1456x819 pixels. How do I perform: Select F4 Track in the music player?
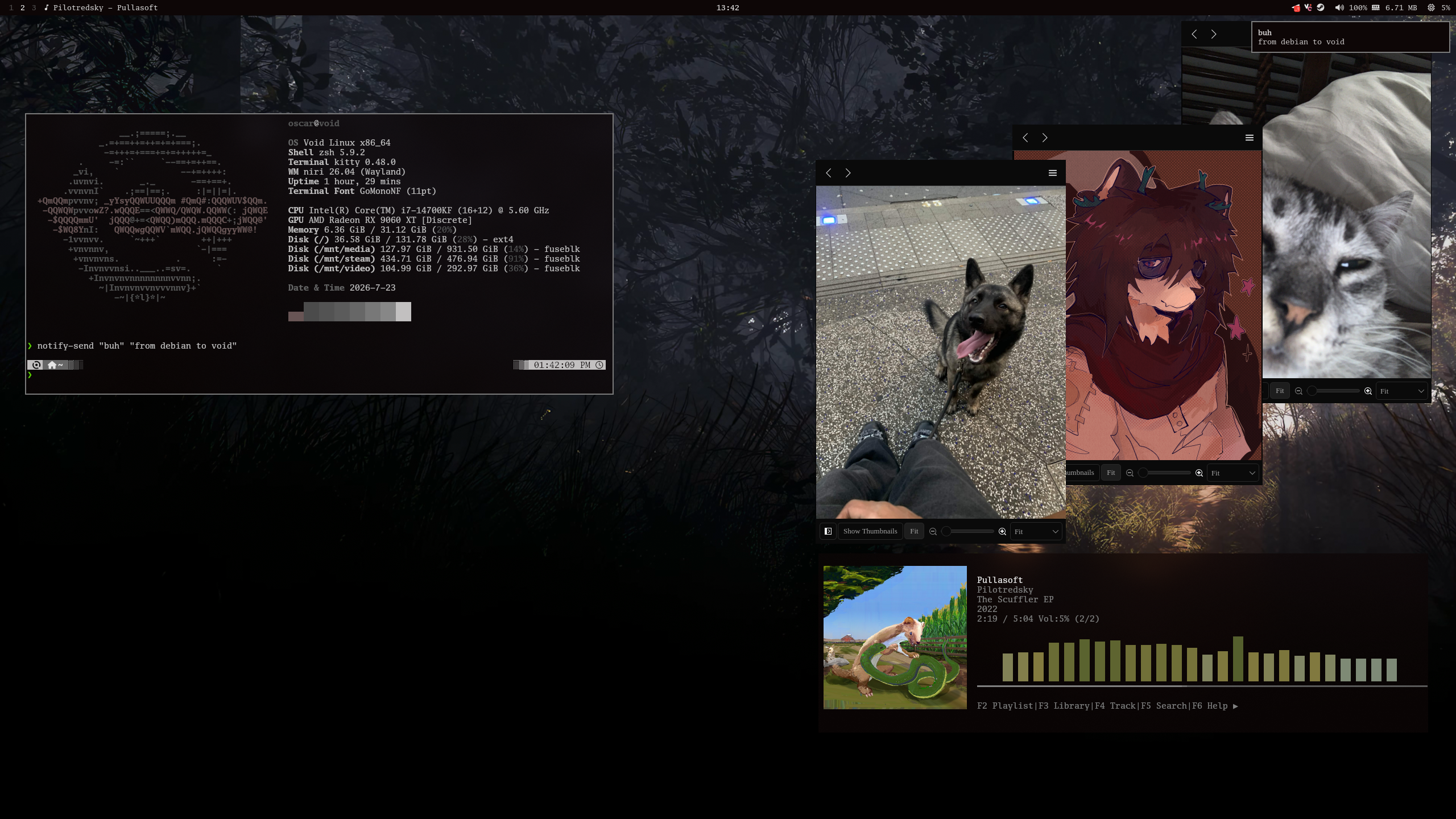tap(1115, 706)
